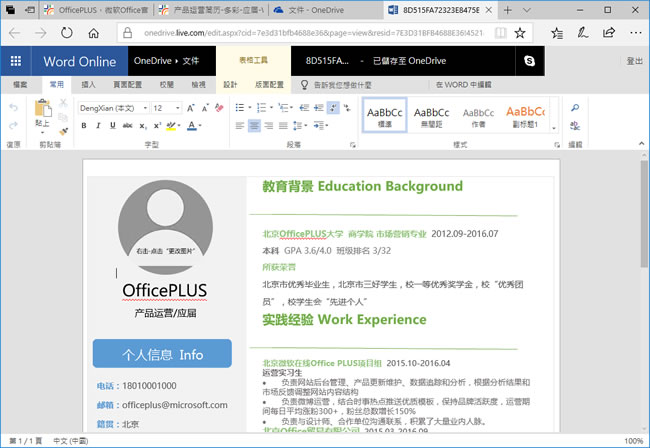Copy the selection to clipboard

pos(63,117)
